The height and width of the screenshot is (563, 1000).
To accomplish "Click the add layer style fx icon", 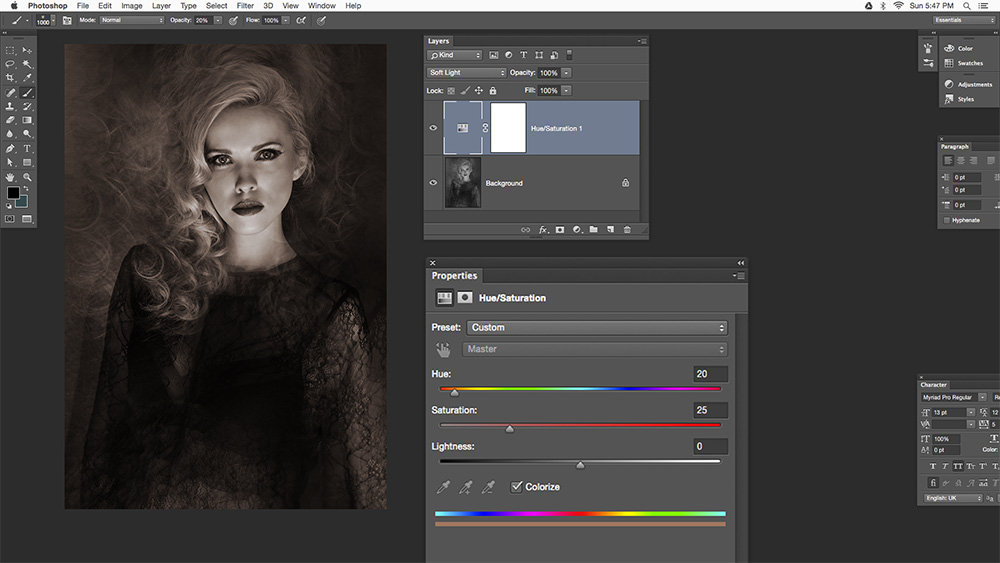I will point(543,230).
